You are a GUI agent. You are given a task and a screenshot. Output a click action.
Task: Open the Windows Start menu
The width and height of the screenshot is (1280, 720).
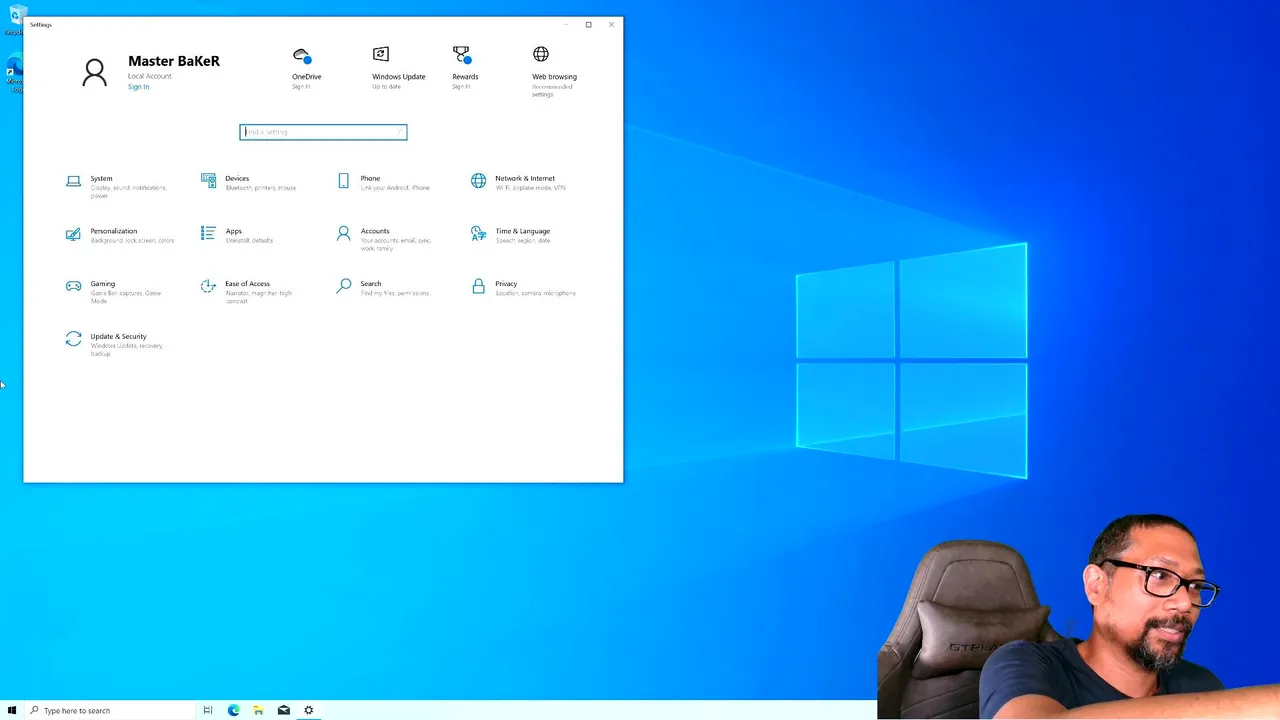pos(12,710)
